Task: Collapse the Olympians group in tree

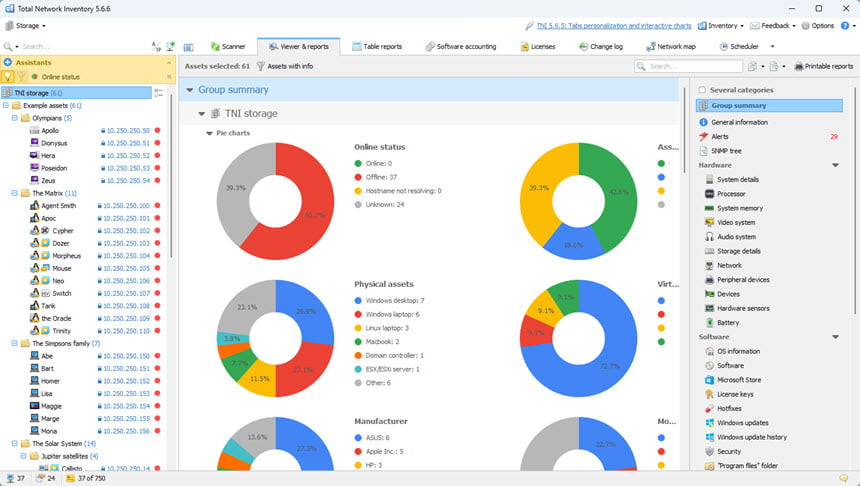Action: [15, 118]
